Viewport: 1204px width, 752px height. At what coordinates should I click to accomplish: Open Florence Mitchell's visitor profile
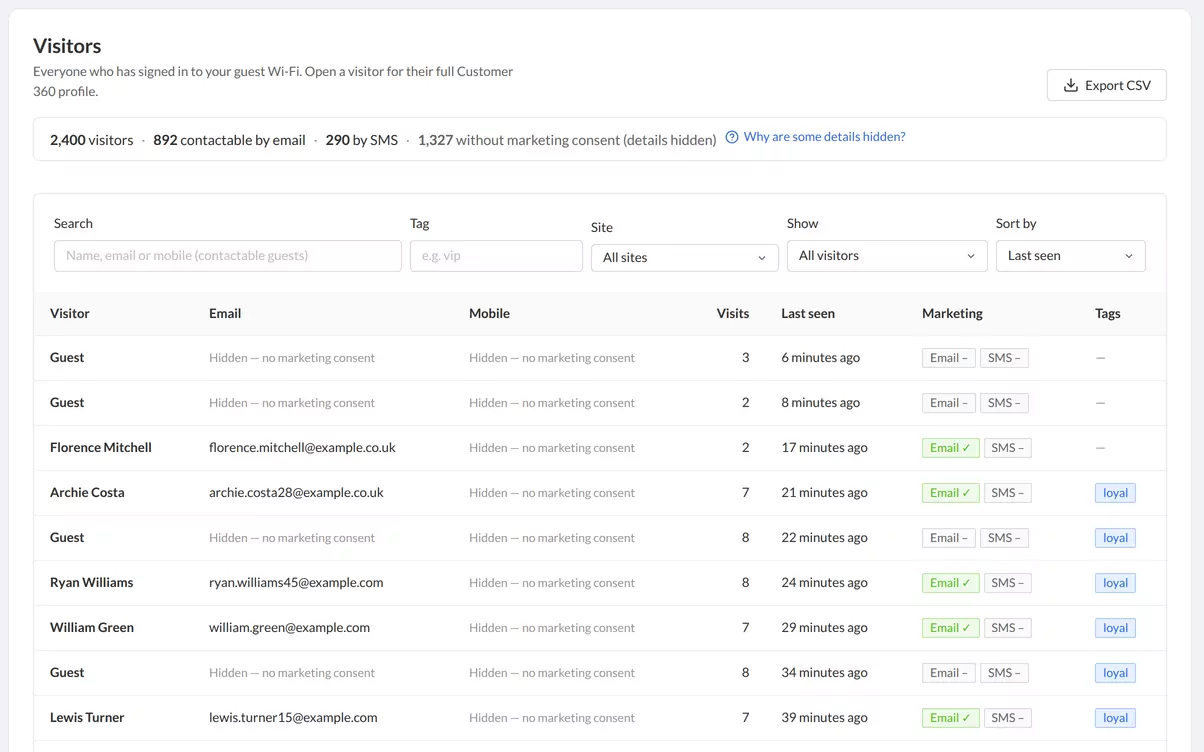point(101,447)
